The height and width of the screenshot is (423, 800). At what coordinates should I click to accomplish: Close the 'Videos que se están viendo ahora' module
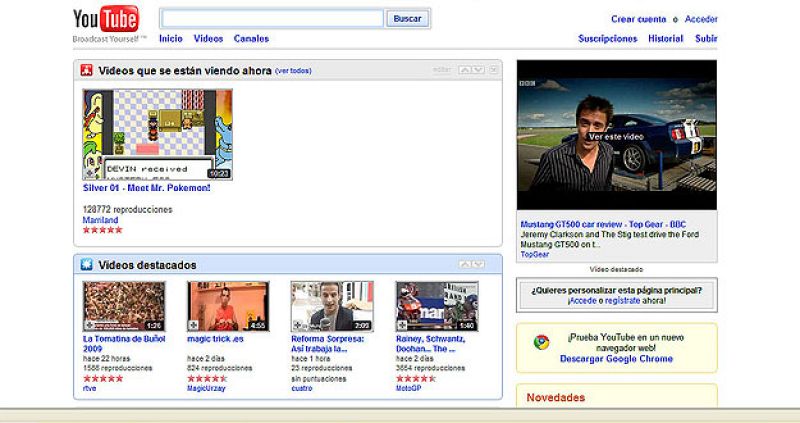493,70
